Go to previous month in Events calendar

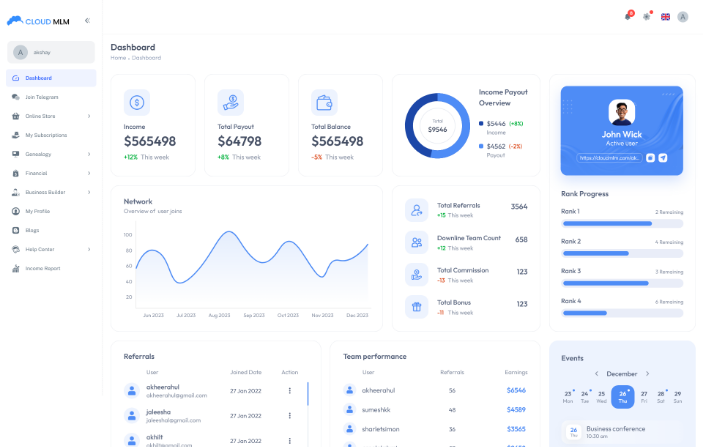tap(596, 373)
